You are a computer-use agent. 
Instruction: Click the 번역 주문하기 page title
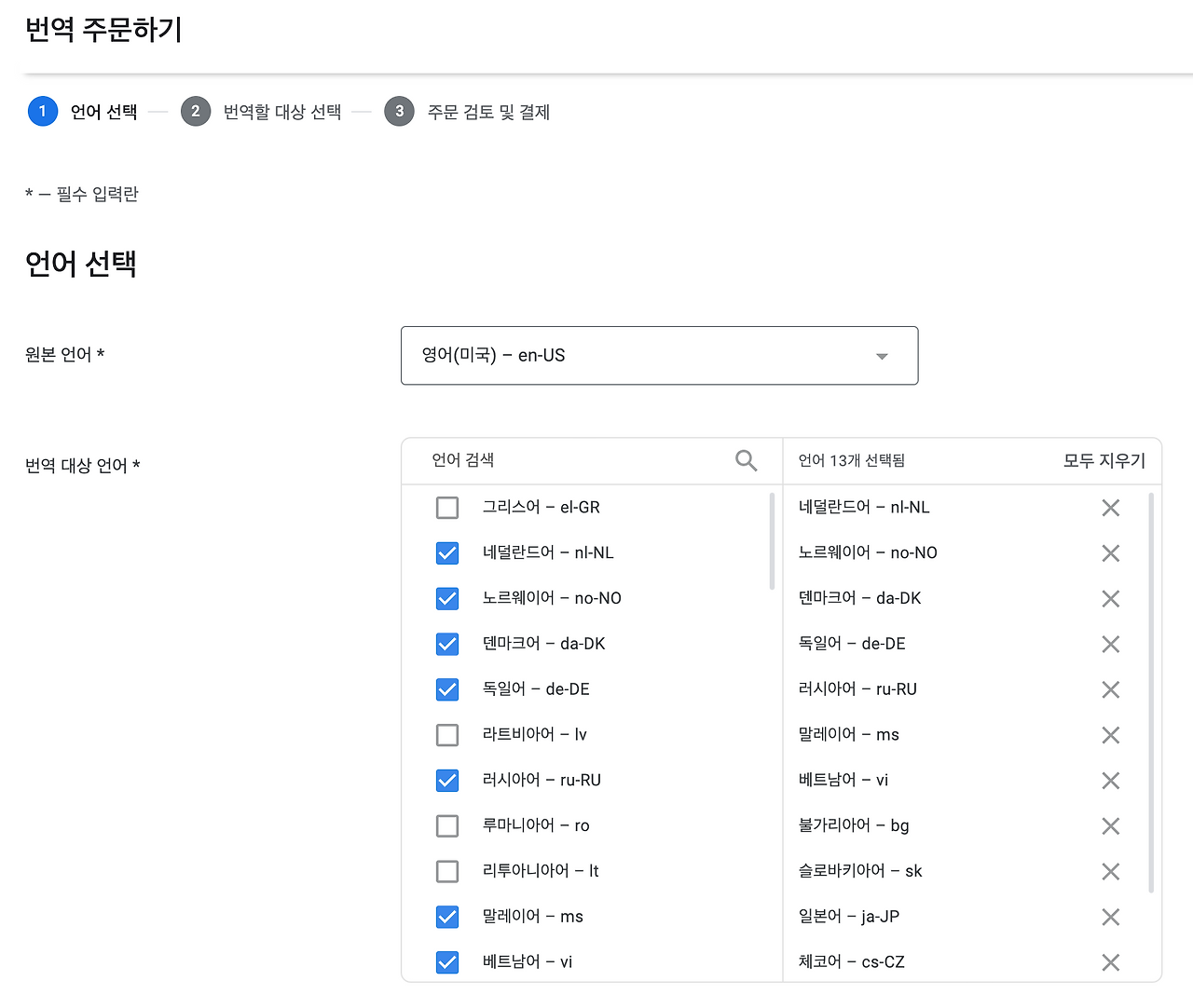pyautogui.click(x=103, y=30)
